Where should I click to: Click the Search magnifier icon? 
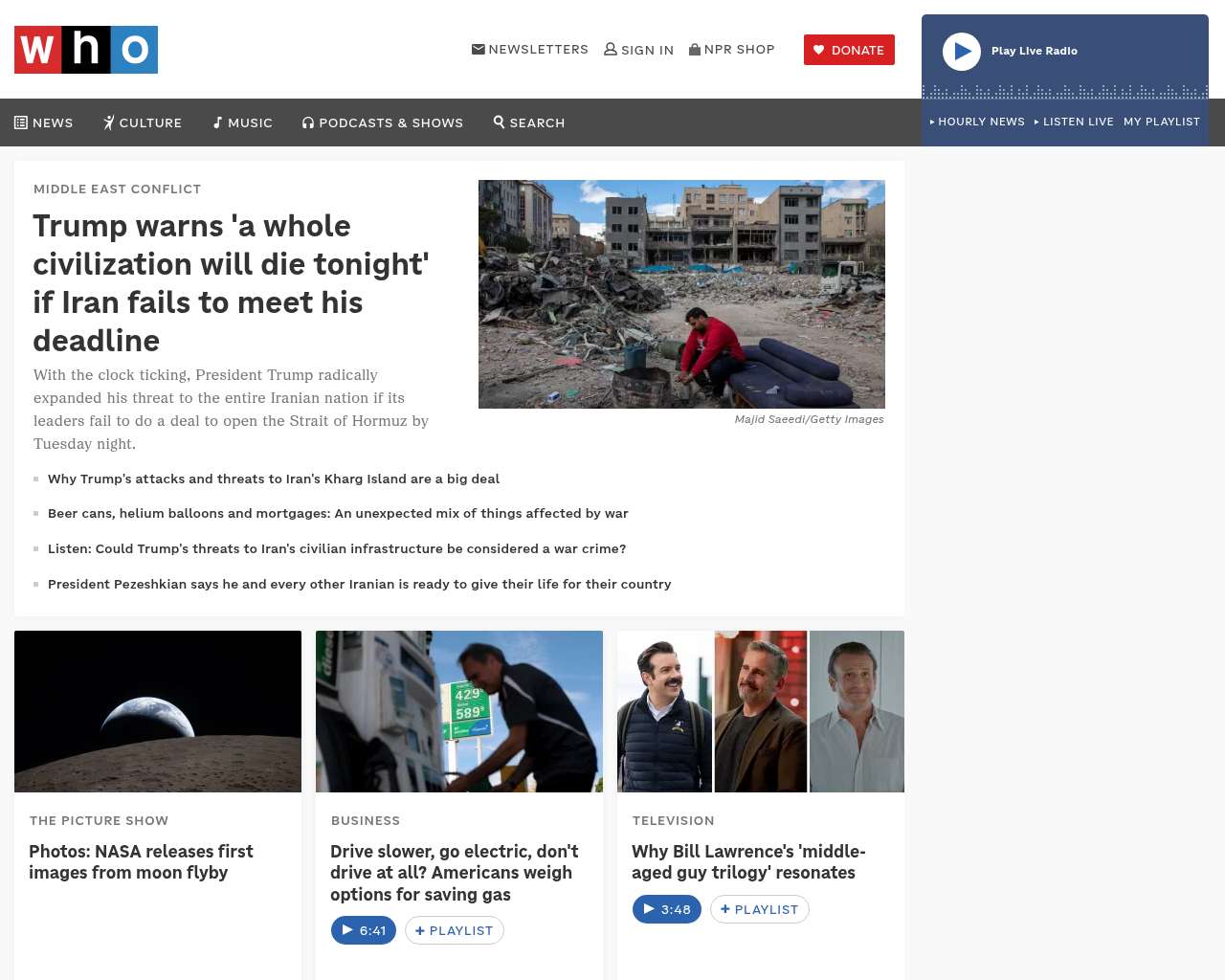coord(499,122)
